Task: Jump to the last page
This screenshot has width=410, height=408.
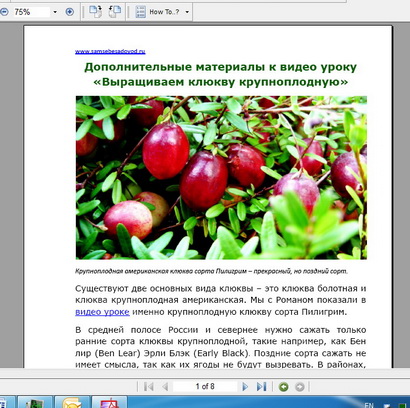Action: tap(262, 387)
